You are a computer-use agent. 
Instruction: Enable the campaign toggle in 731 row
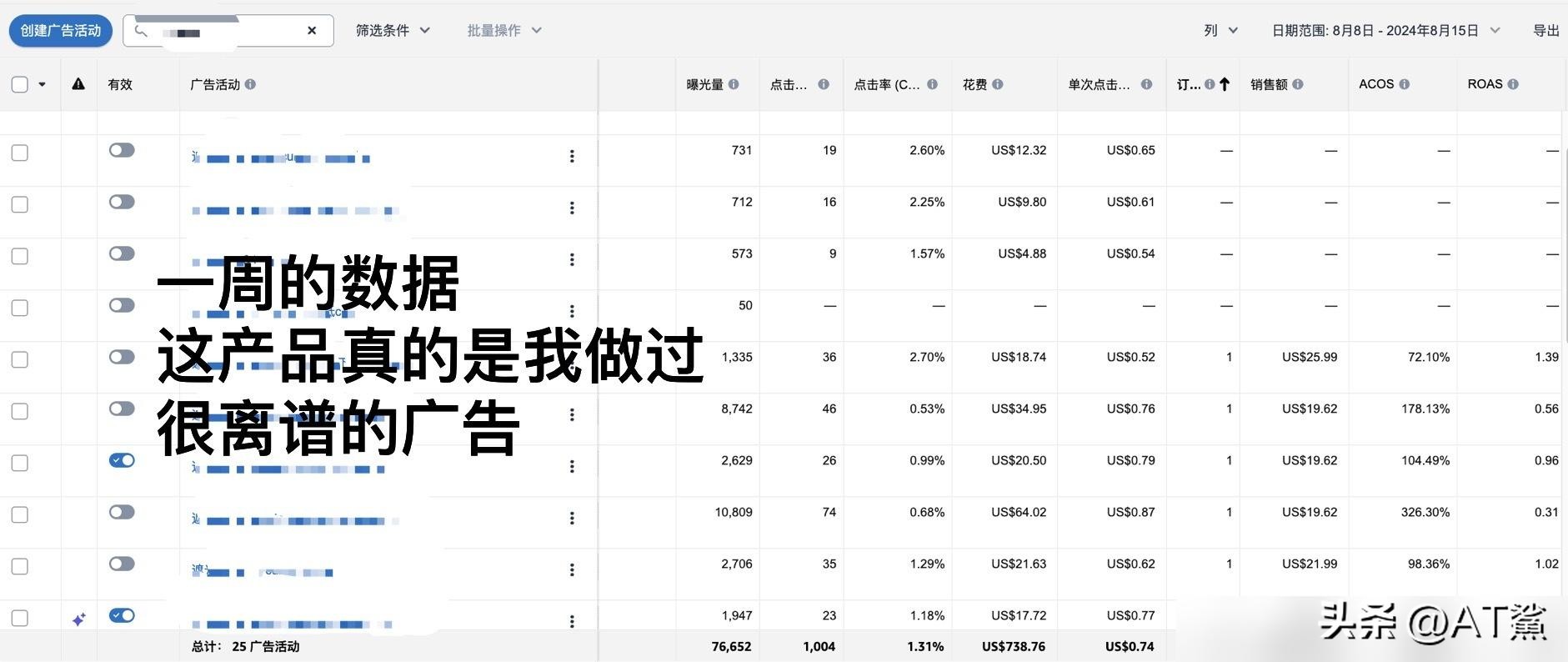coord(122,150)
